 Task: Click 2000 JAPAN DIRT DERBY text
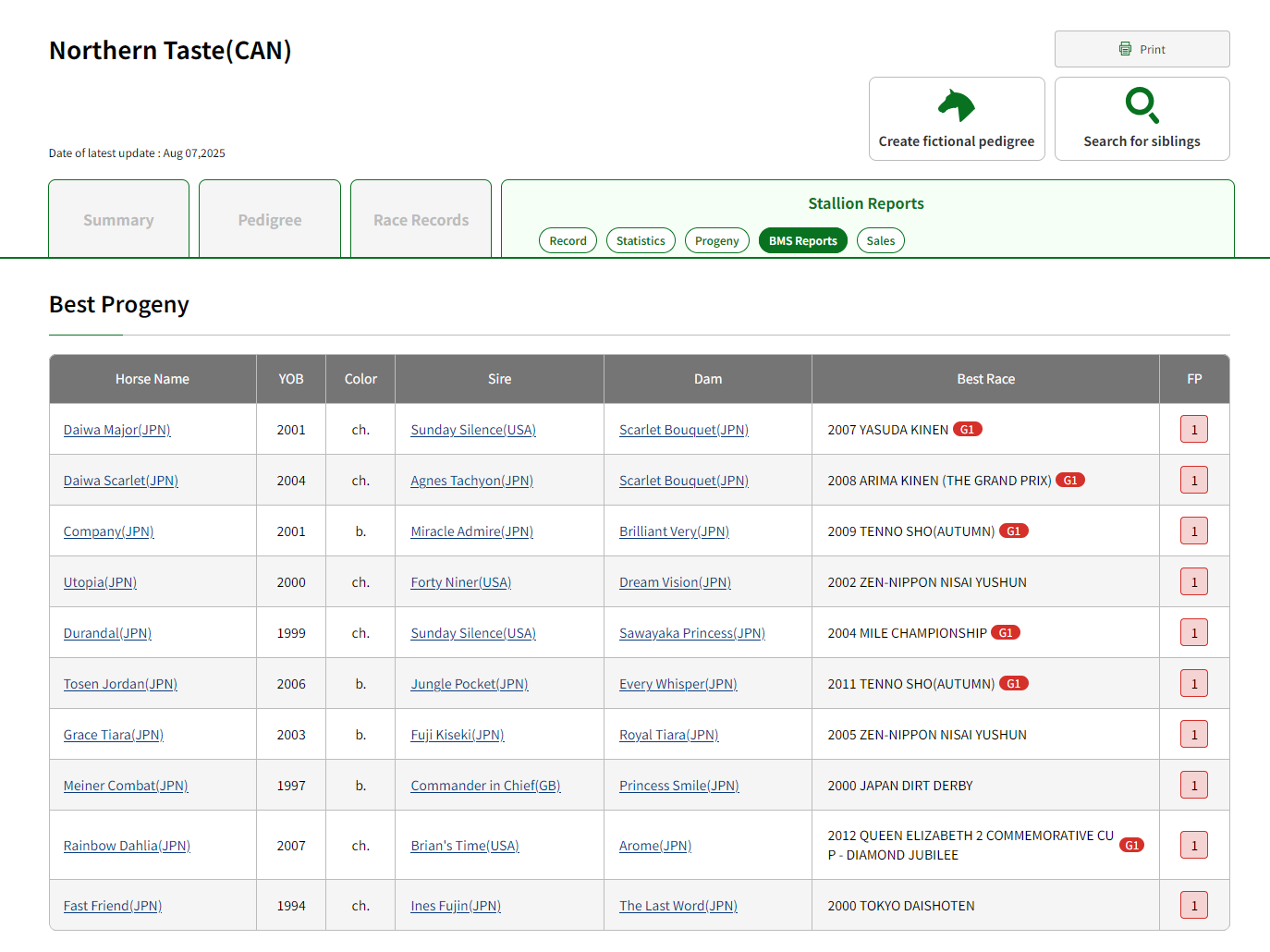click(x=900, y=786)
